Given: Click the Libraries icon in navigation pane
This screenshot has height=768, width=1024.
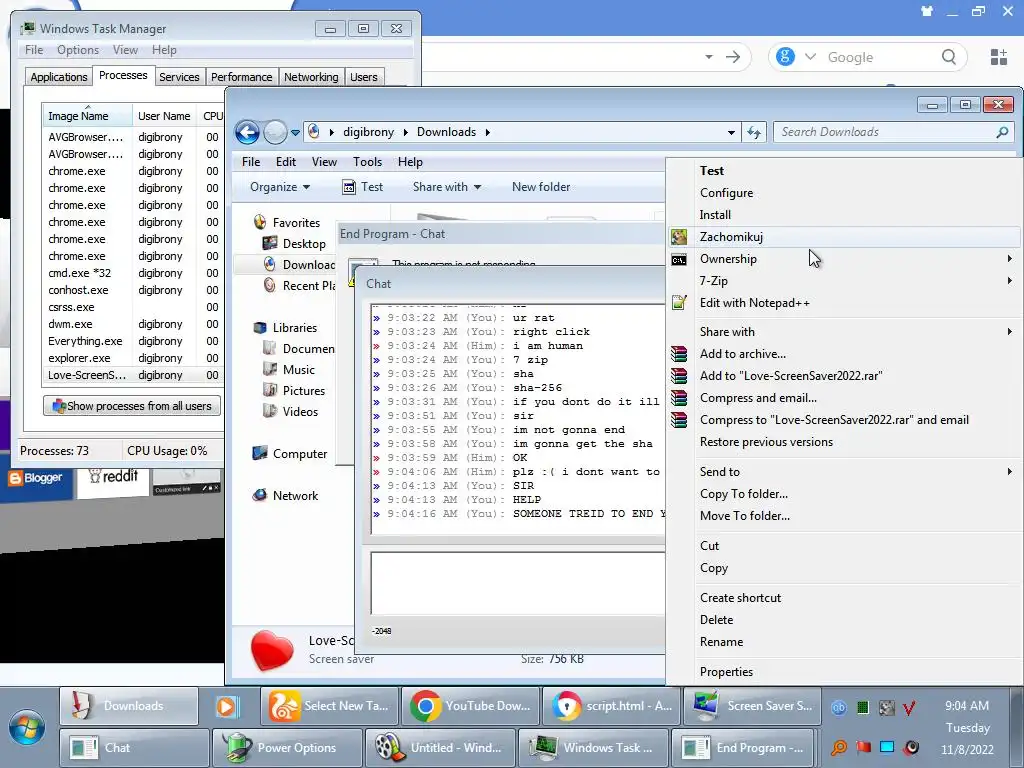Looking at the screenshot, I should (260, 327).
